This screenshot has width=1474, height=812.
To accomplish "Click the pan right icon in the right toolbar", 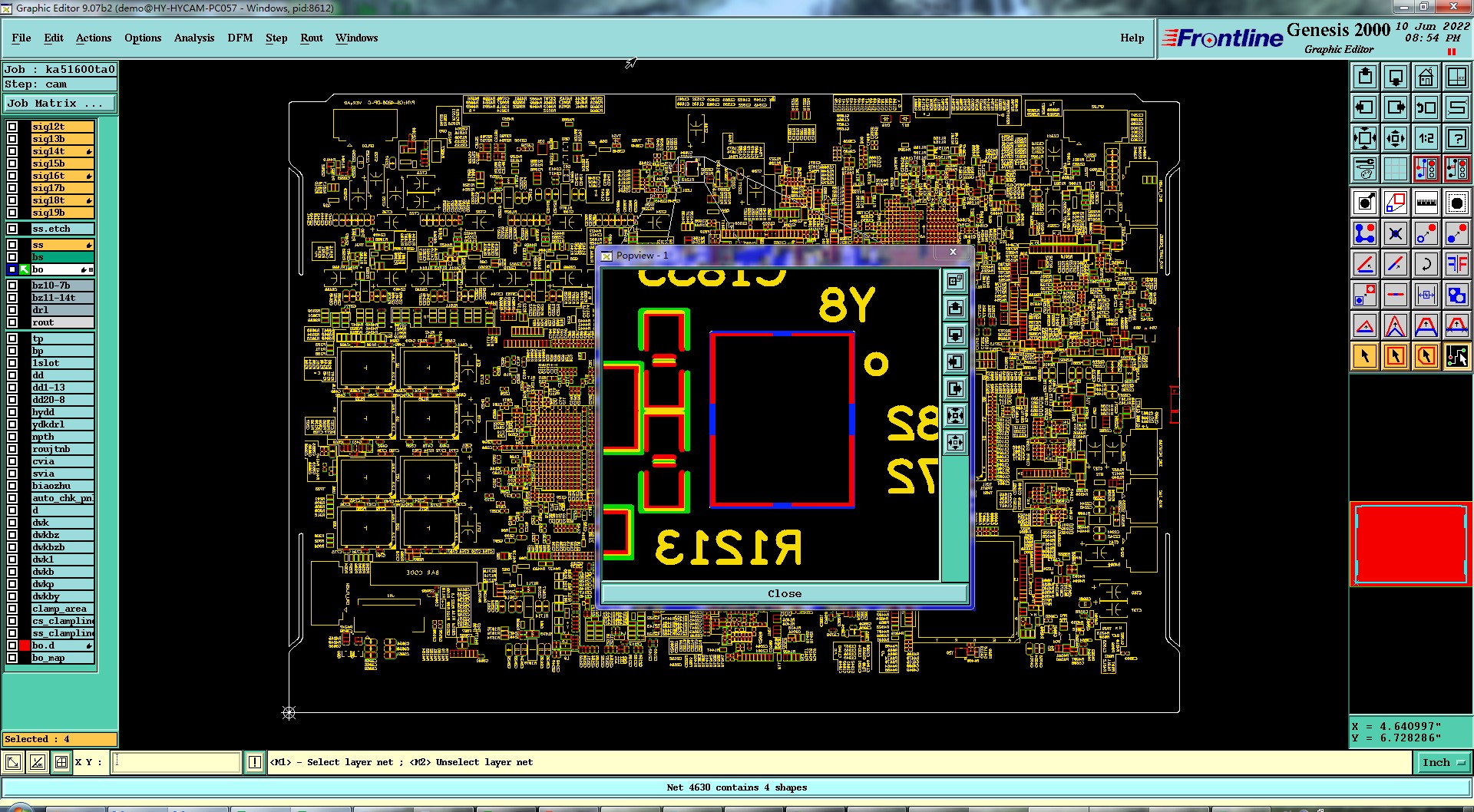I will tap(1396, 107).
